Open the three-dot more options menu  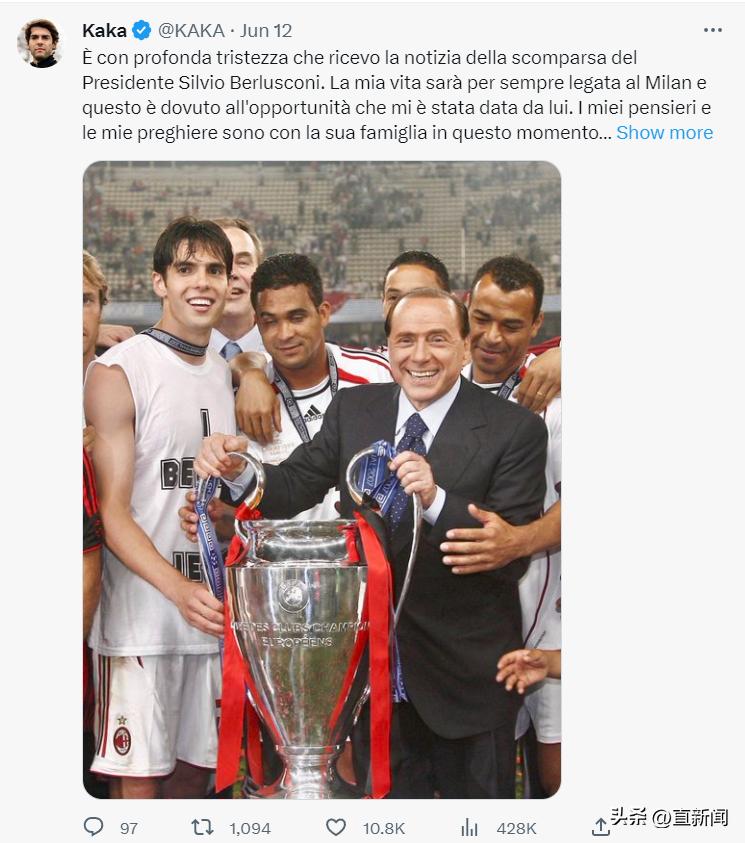713,30
